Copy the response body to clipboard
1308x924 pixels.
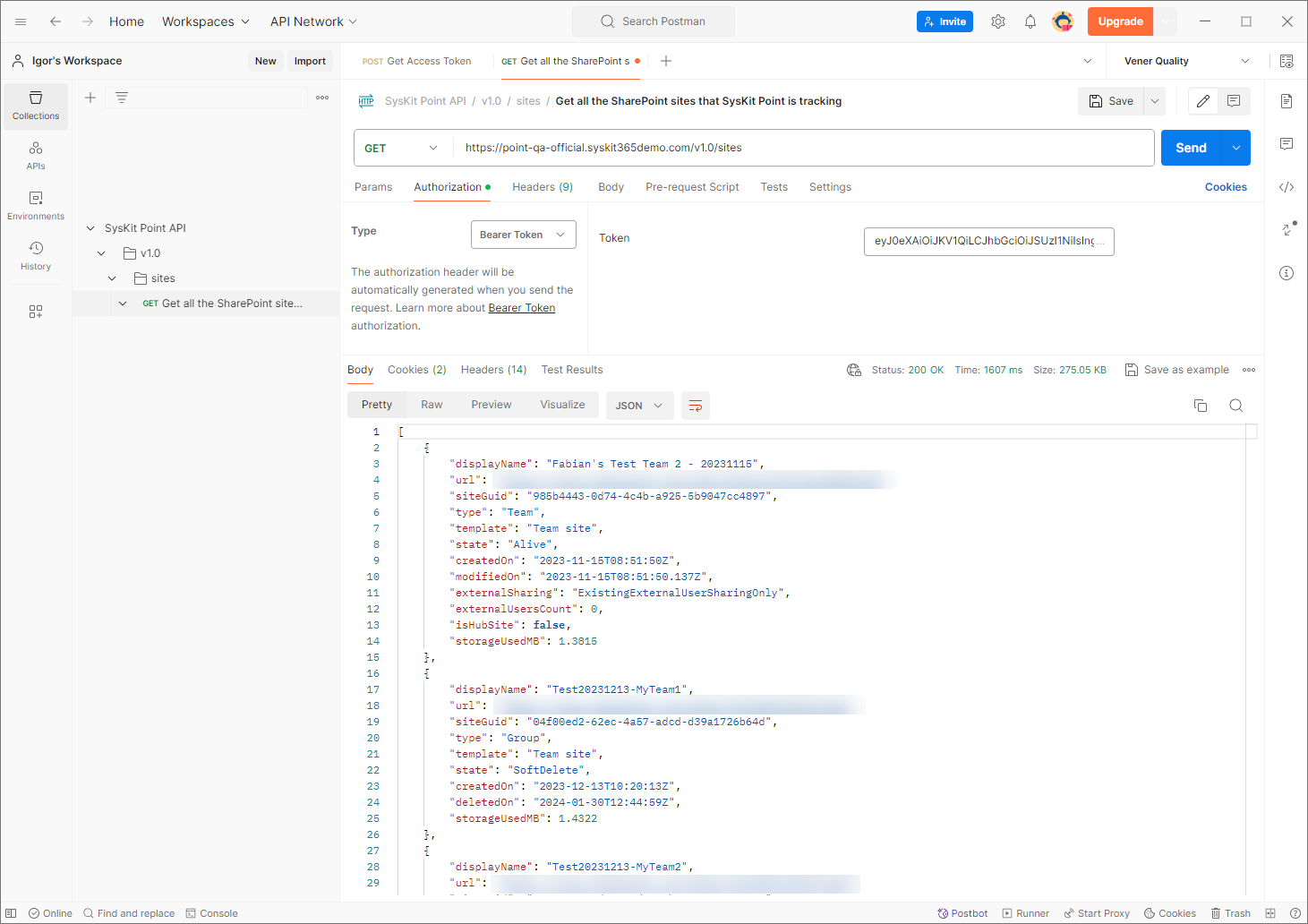coord(1201,406)
